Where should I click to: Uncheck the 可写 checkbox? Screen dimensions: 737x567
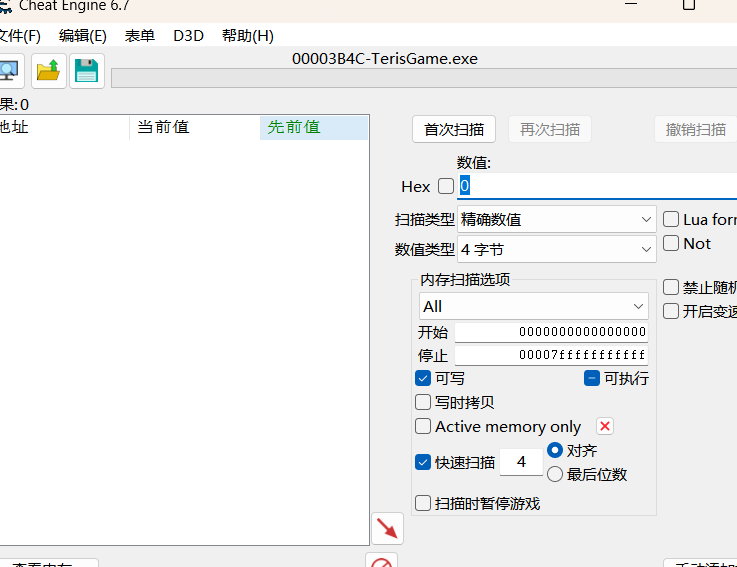[x=424, y=378]
